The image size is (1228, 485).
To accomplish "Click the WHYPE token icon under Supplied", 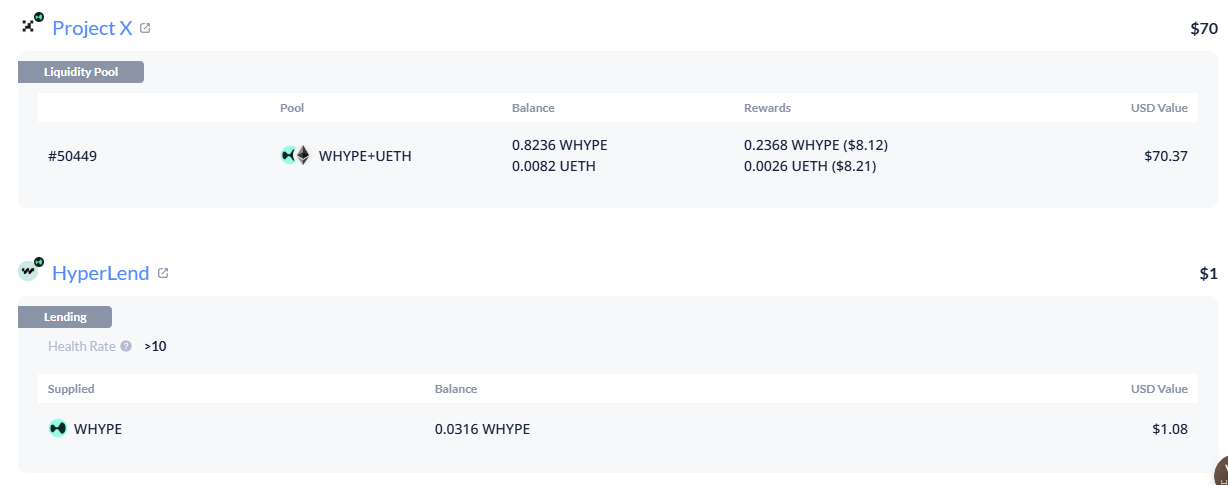I will (58, 428).
